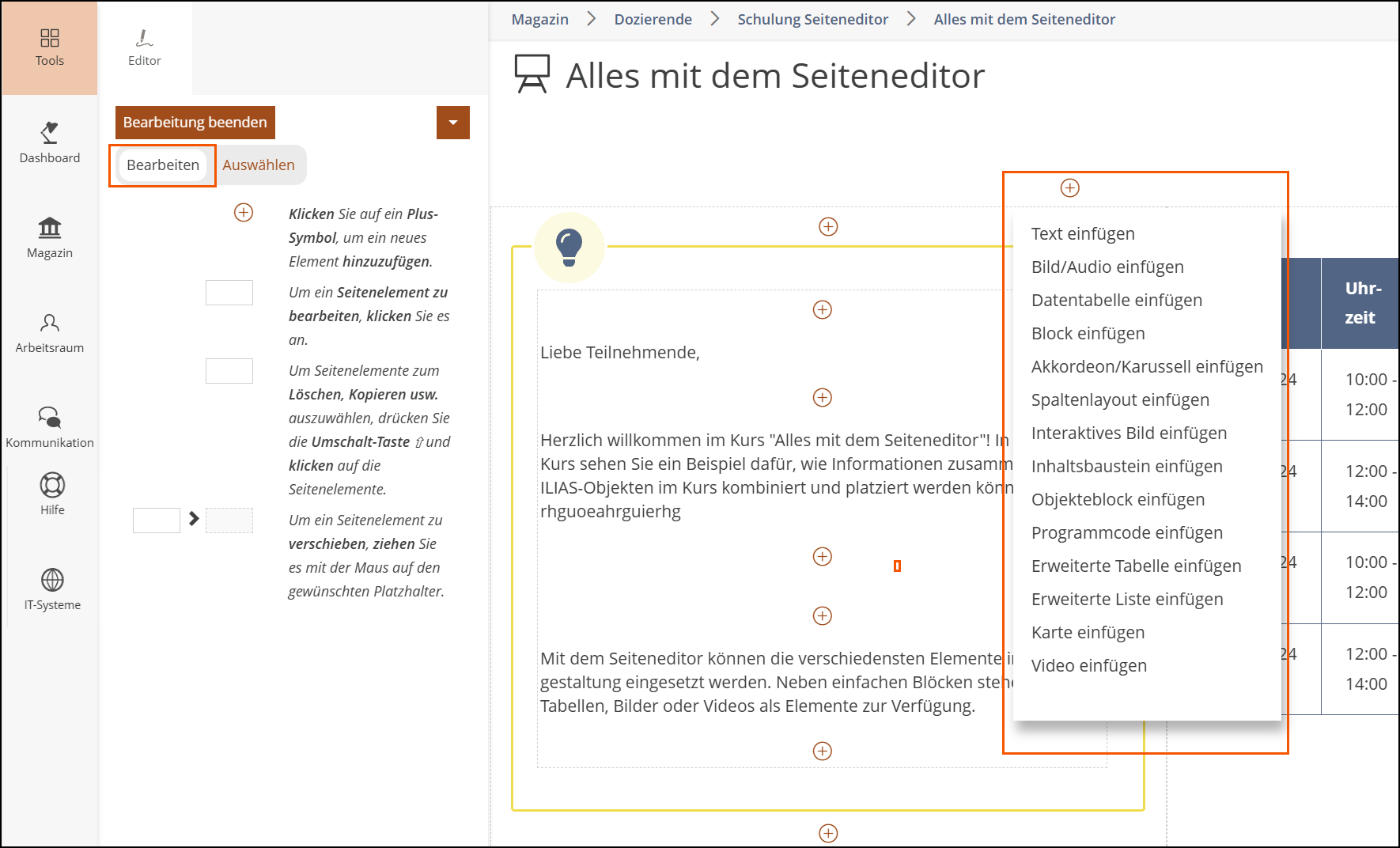Open Arbeitsraum in the sidebar
The height and width of the screenshot is (848, 1400).
(49, 332)
